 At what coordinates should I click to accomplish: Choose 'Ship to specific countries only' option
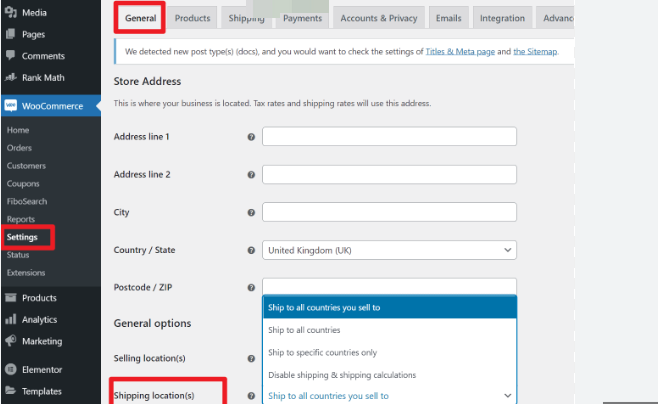(x=322, y=352)
